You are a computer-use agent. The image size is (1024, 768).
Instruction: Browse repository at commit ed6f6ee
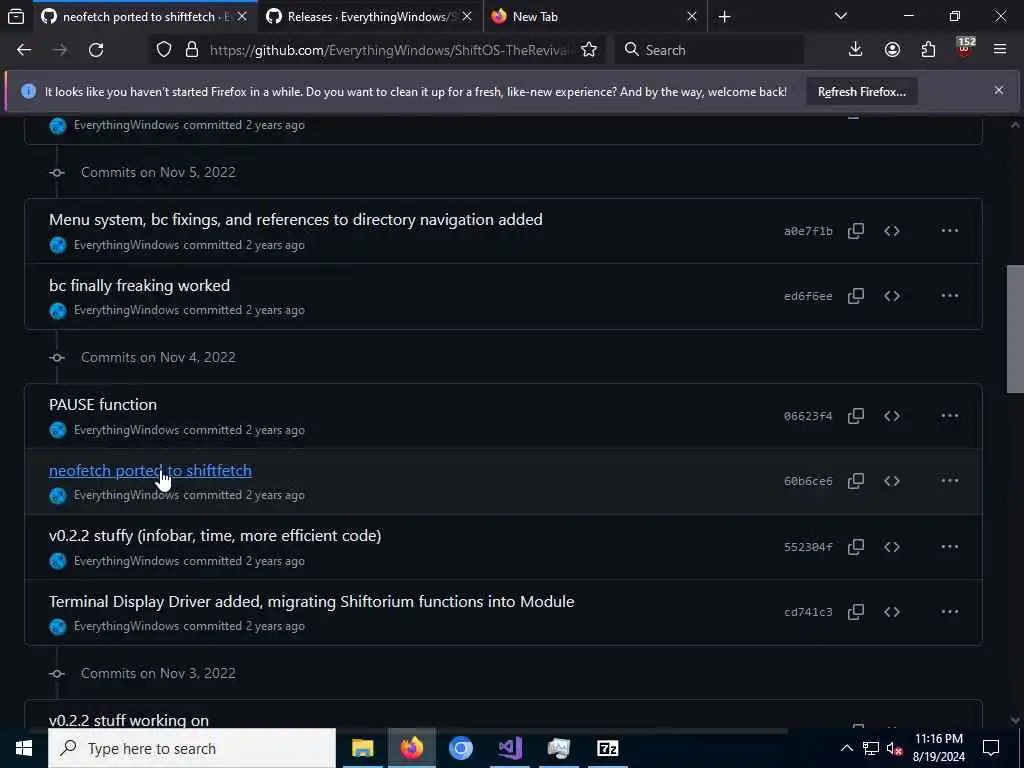[892, 296]
